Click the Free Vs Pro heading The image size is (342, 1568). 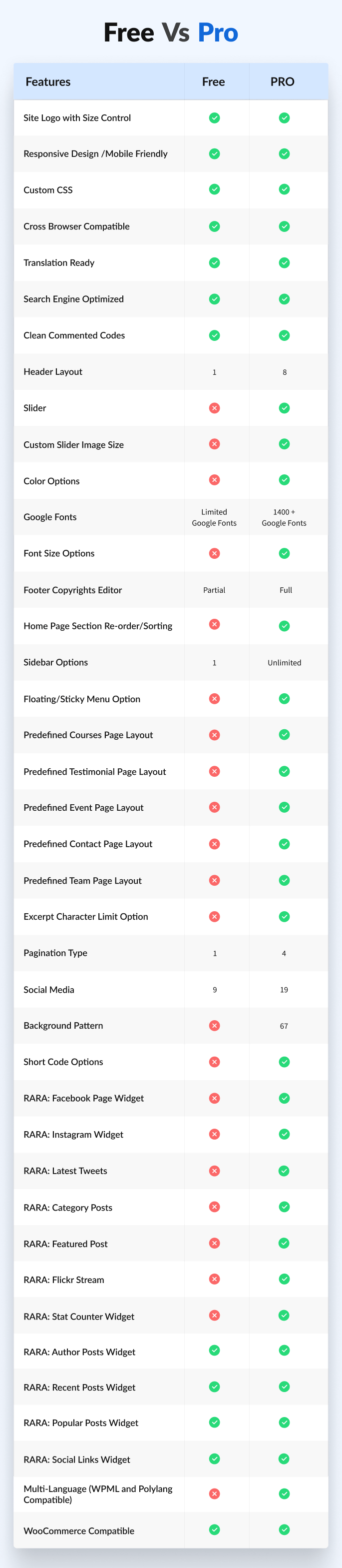click(x=171, y=32)
